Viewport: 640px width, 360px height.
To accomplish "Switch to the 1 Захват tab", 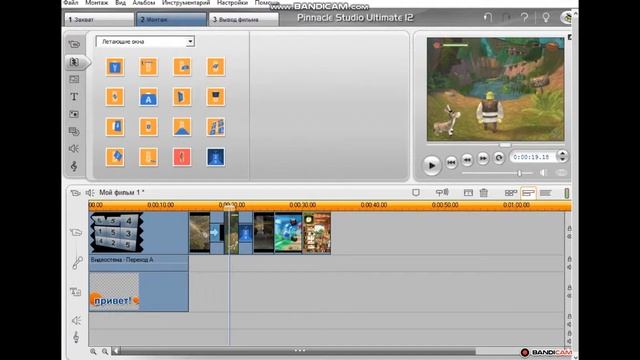I will tap(99, 19).
